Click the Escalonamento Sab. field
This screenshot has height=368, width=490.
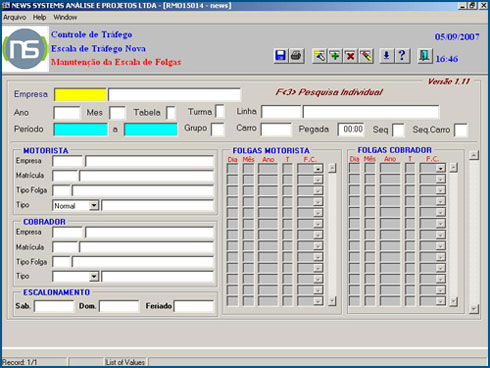coord(54,306)
